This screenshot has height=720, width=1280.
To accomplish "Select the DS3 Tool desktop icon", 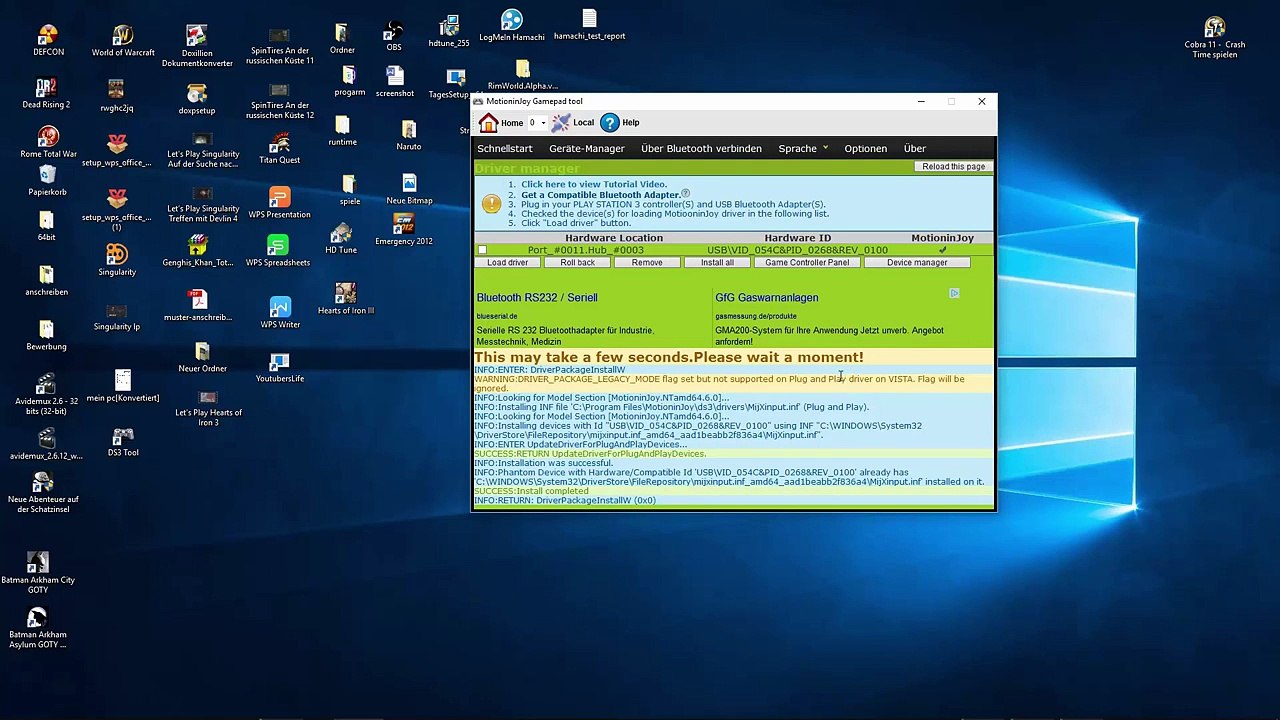I will click(x=123, y=442).
